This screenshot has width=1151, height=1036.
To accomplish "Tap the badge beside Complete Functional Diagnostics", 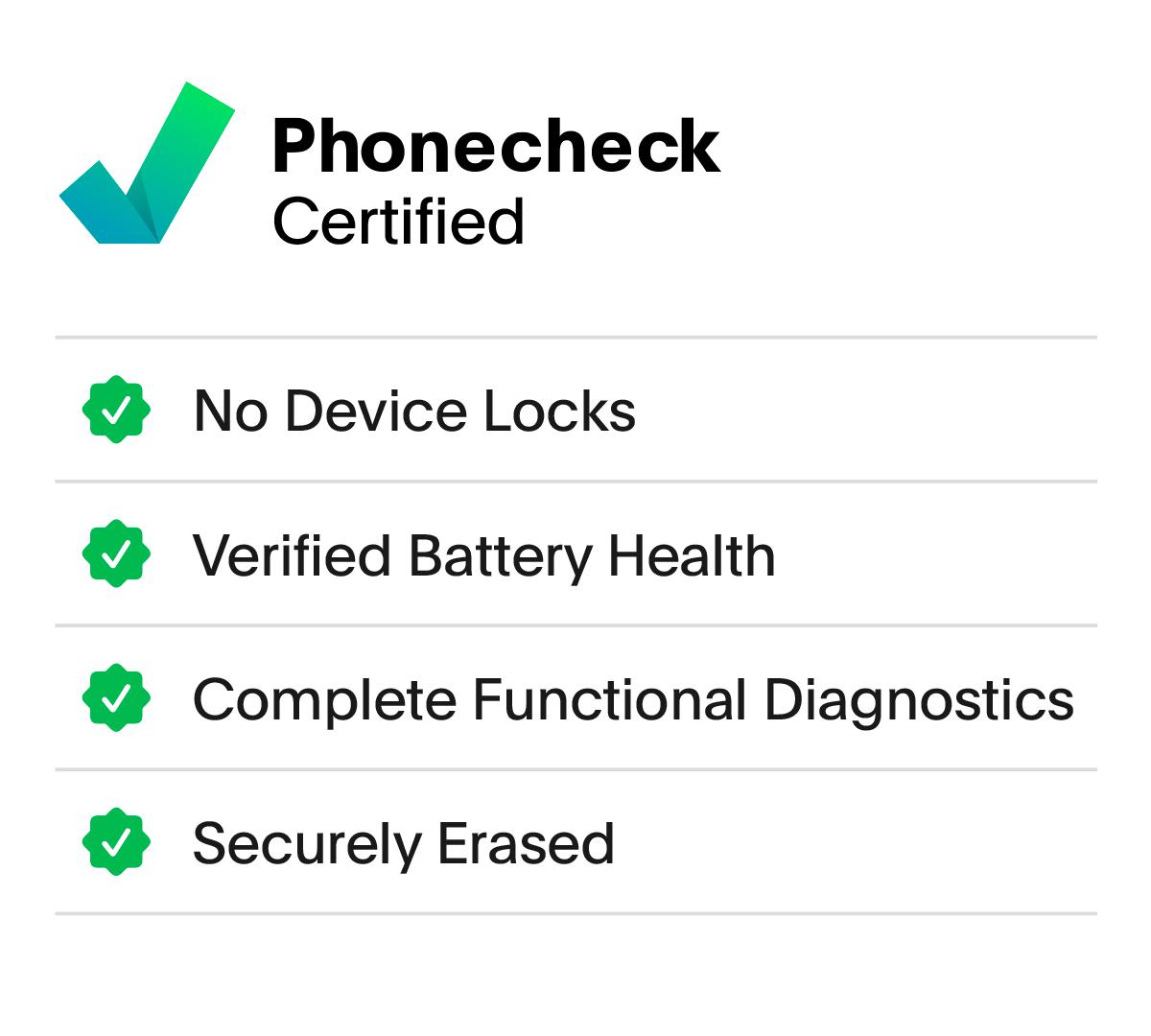I will [x=116, y=697].
